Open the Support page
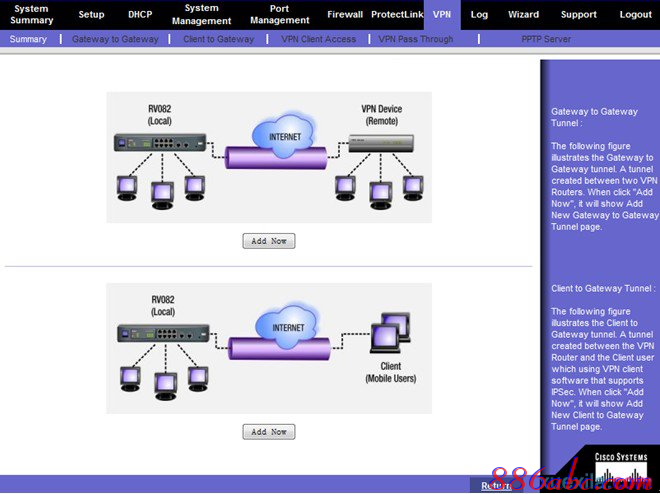 pyautogui.click(x=578, y=15)
